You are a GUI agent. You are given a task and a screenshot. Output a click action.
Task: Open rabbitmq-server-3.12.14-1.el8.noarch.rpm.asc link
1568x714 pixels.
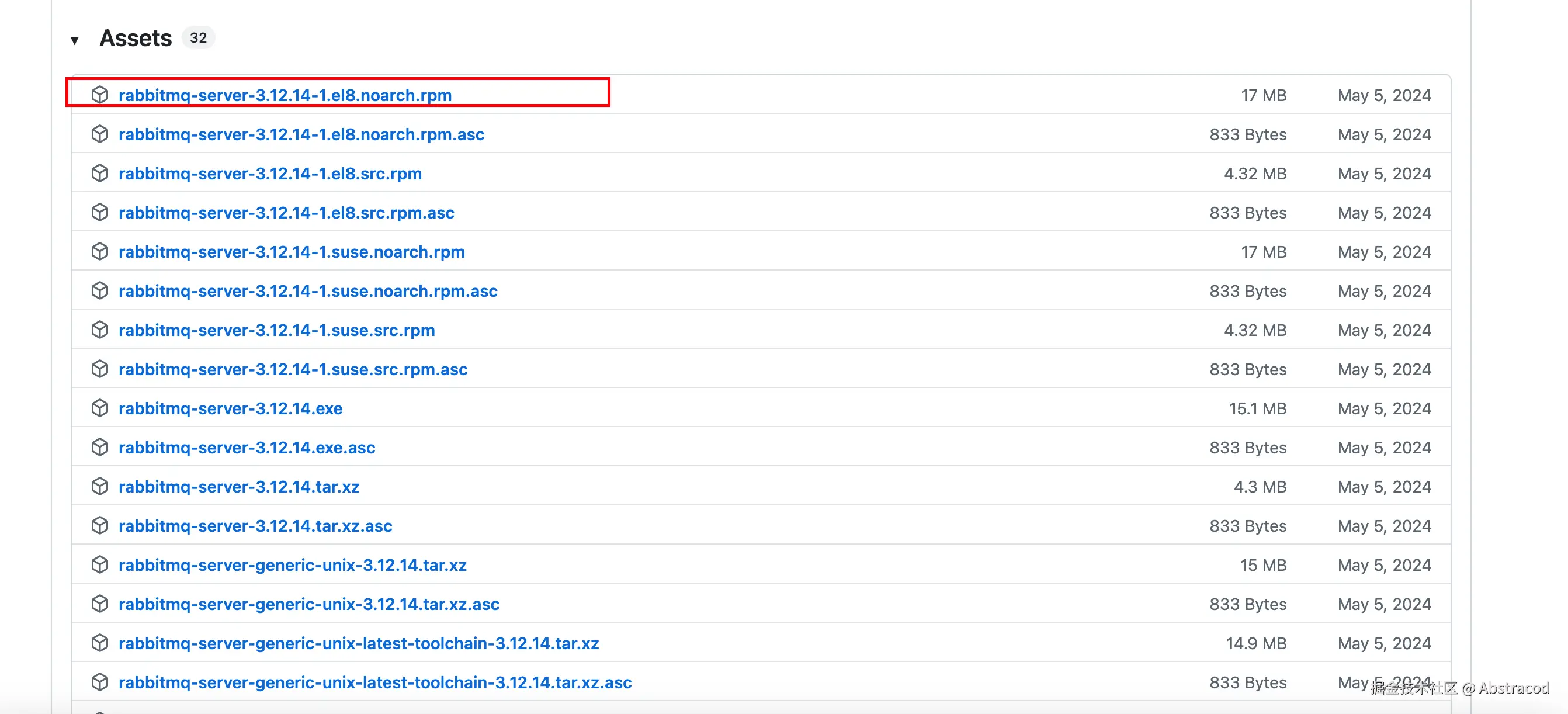click(301, 134)
